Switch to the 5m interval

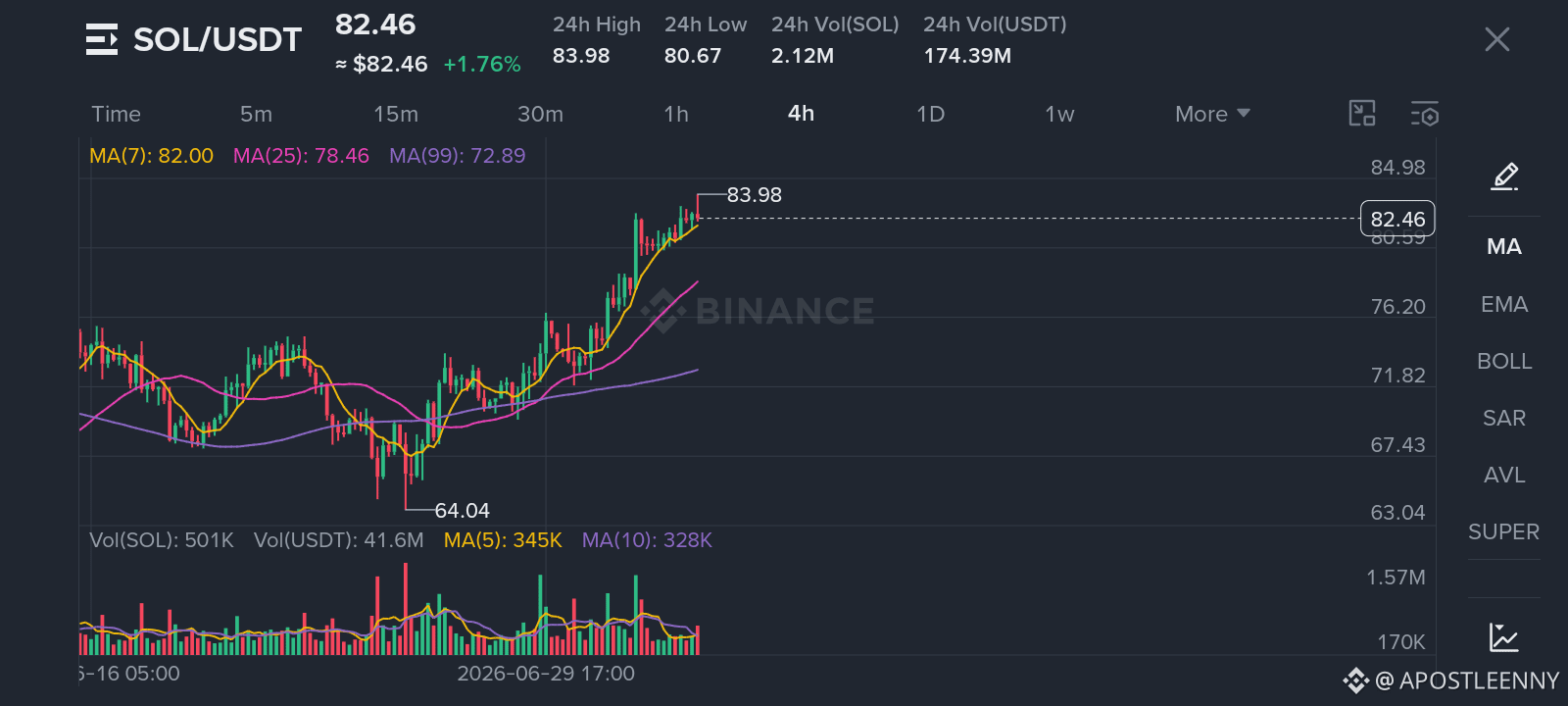tap(256, 114)
